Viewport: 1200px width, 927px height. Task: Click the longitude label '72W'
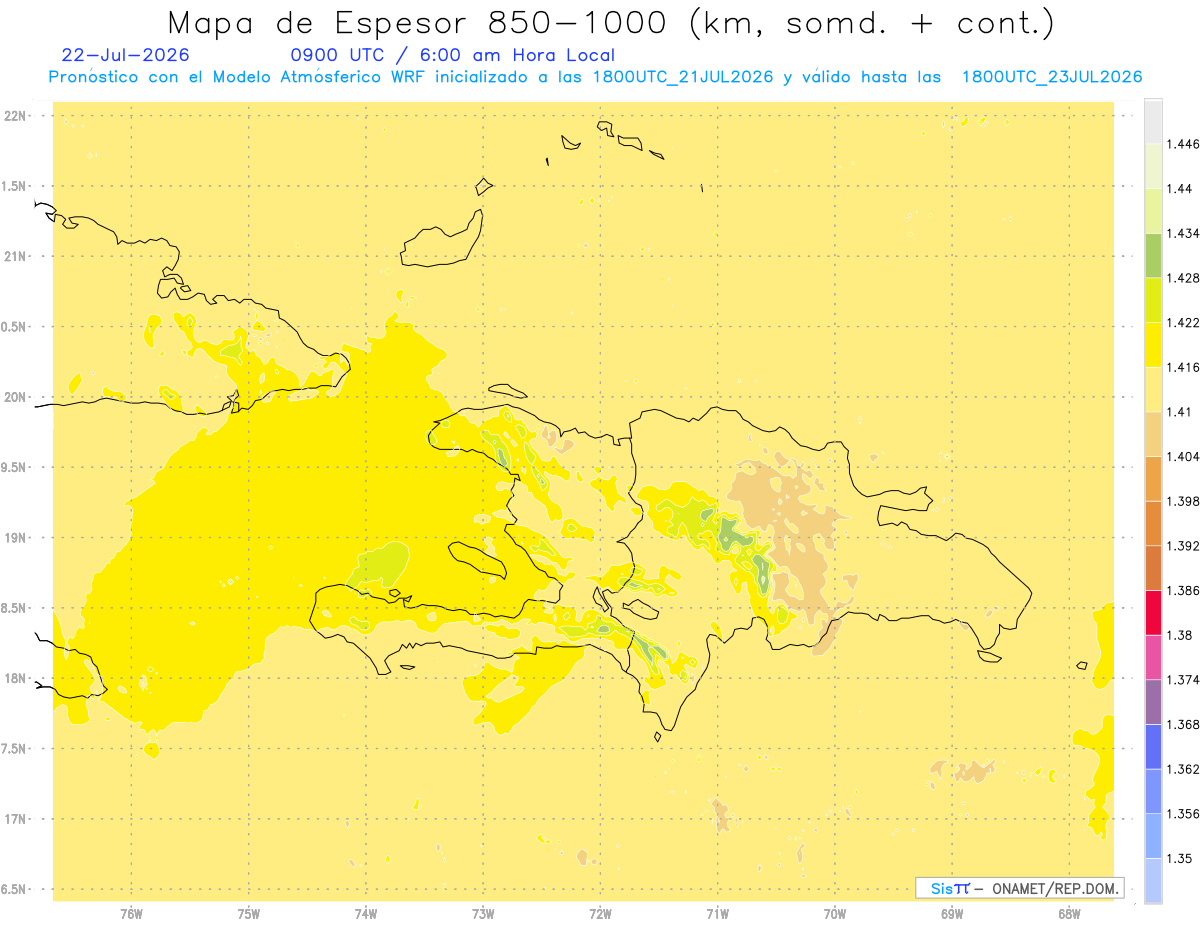(x=600, y=914)
